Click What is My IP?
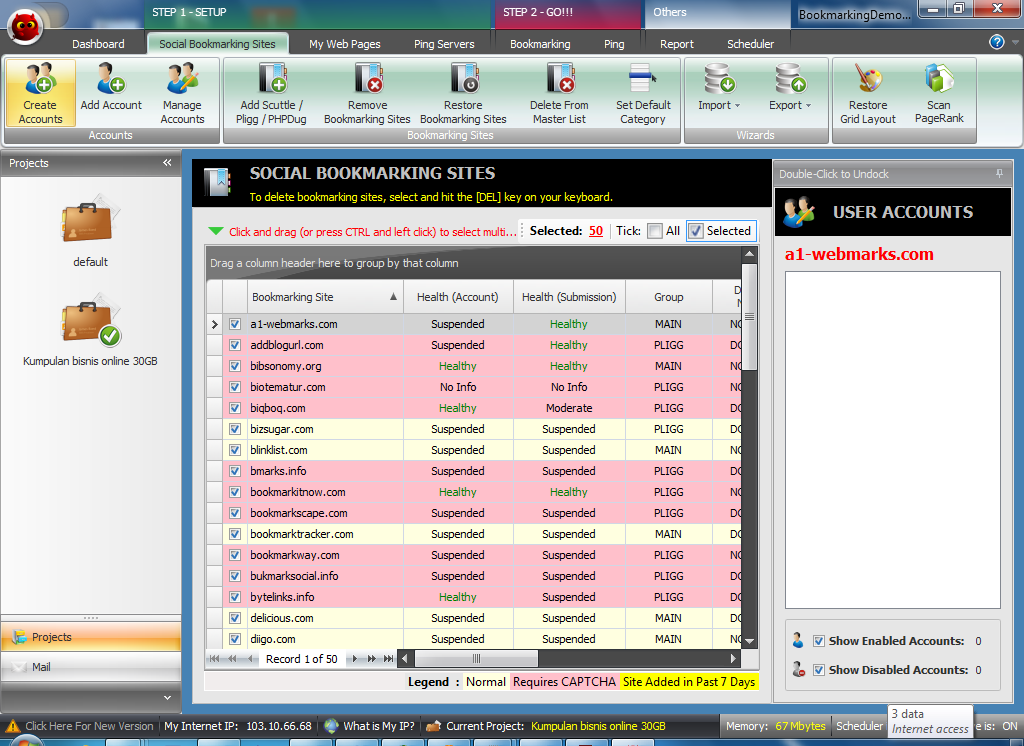This screenshot has height=746, width=1024. 379,726
